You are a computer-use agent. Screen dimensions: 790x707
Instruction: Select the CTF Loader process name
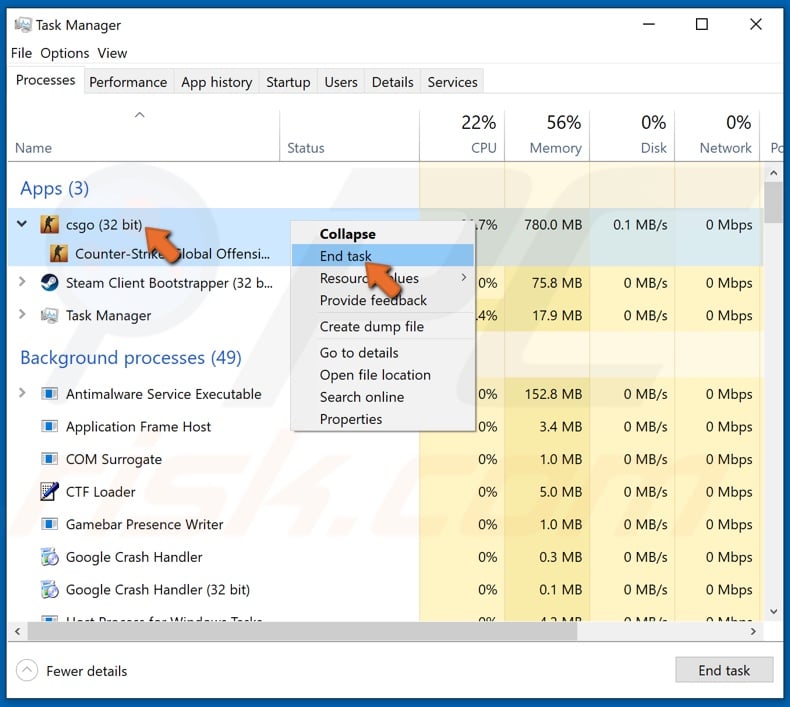[101, 492]
